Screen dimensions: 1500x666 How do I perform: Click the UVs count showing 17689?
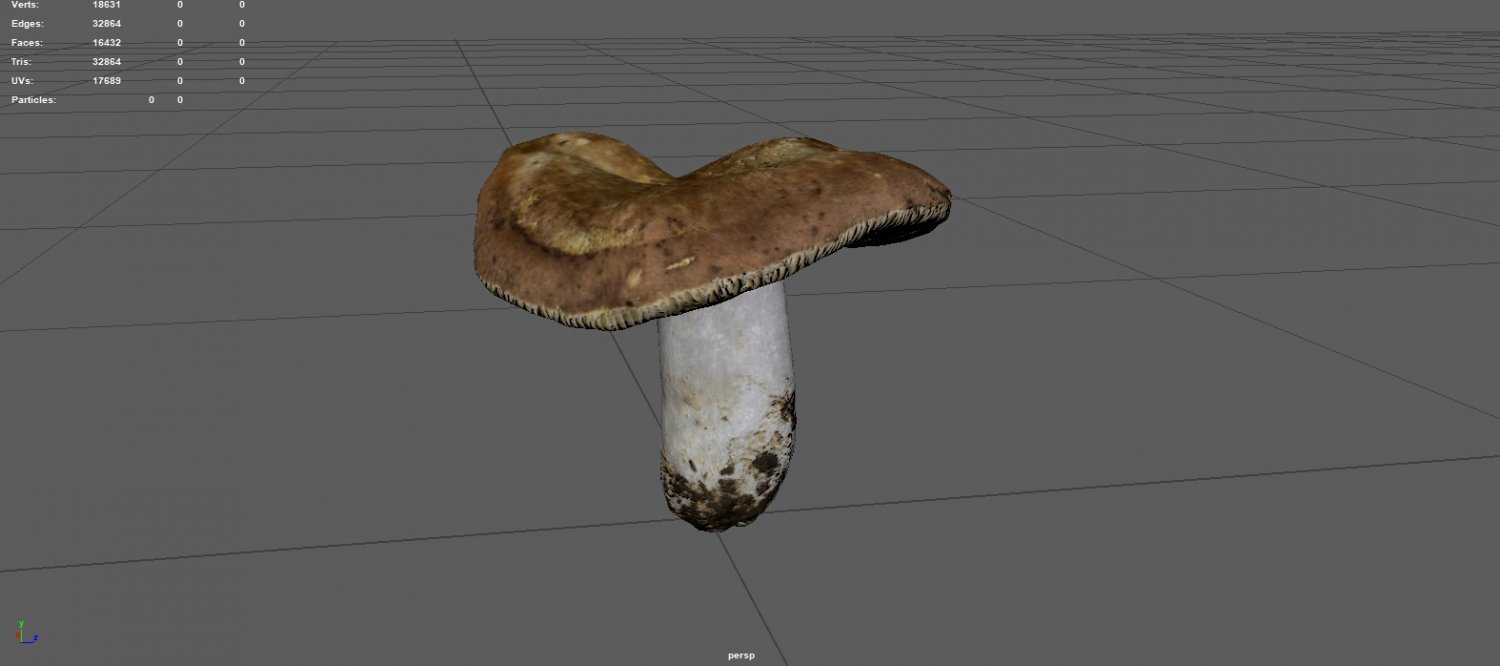coord(107,80)
